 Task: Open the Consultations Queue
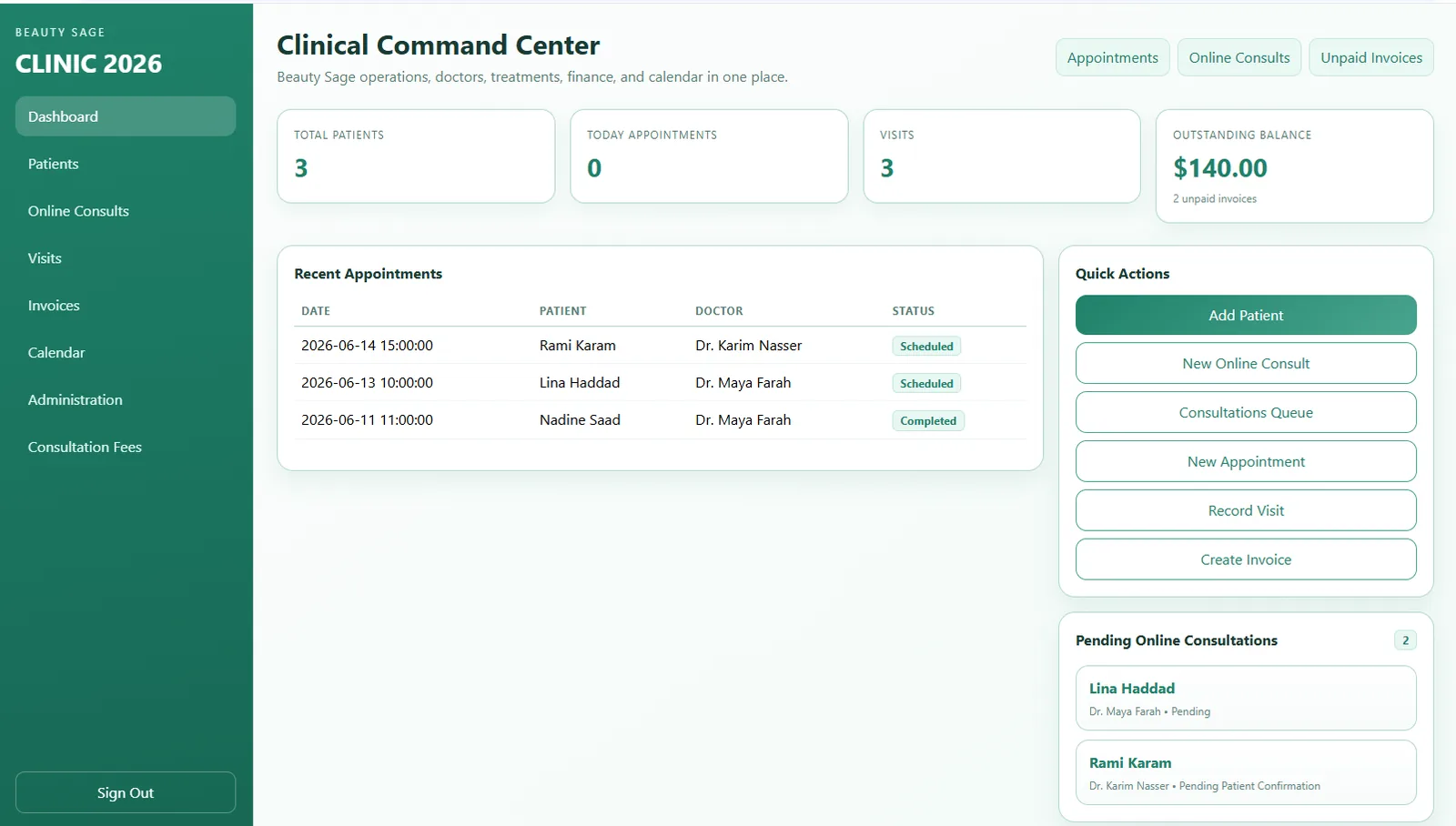point(1246,412)
